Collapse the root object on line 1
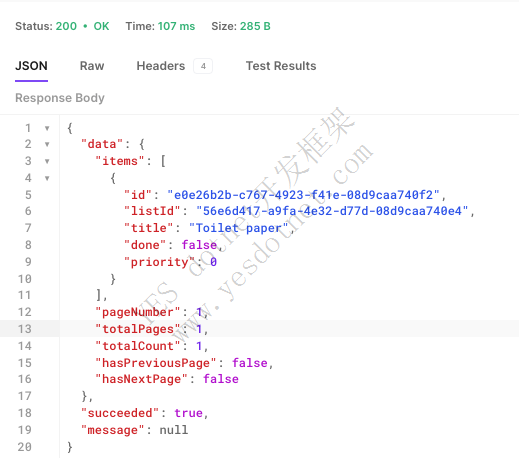The width and height of the screenshot is (519, 465). pos(47,128)
